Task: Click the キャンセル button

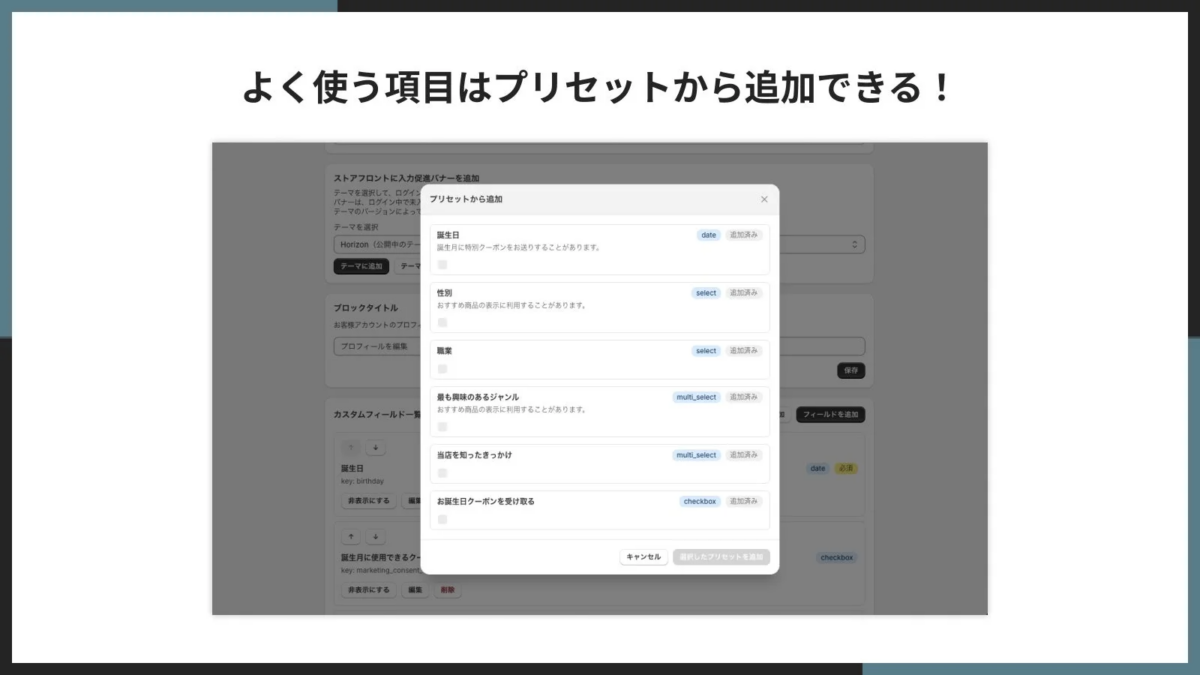Action: [644, 557]
